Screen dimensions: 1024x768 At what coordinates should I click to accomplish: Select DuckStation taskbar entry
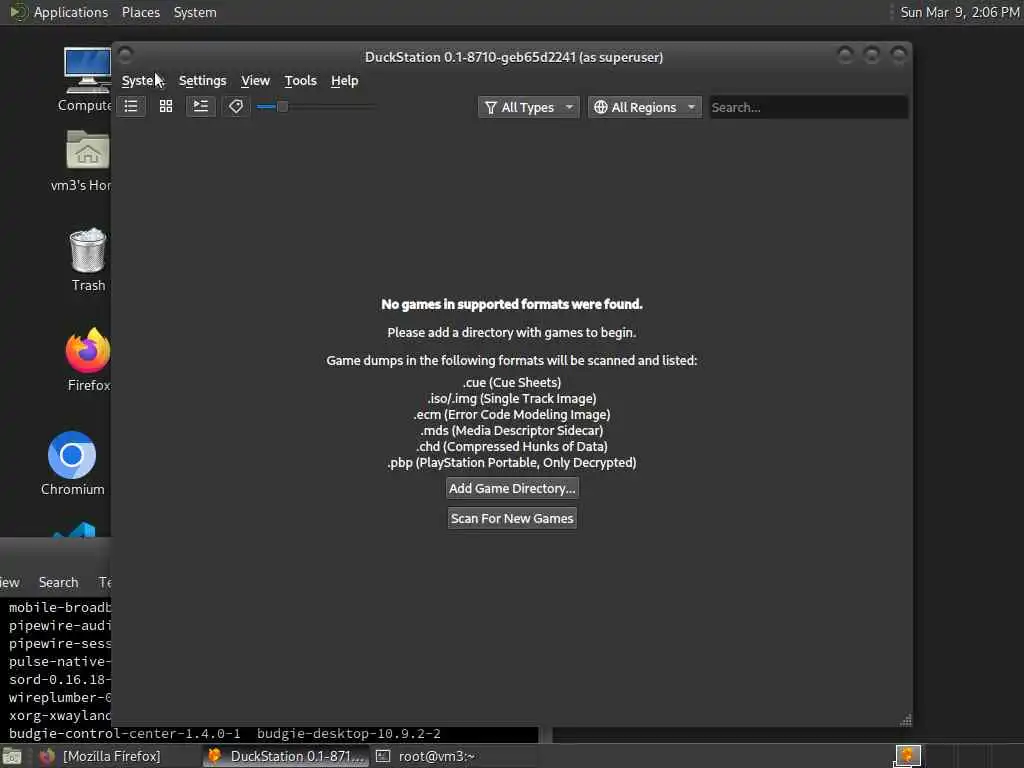[x=286, y=756]
